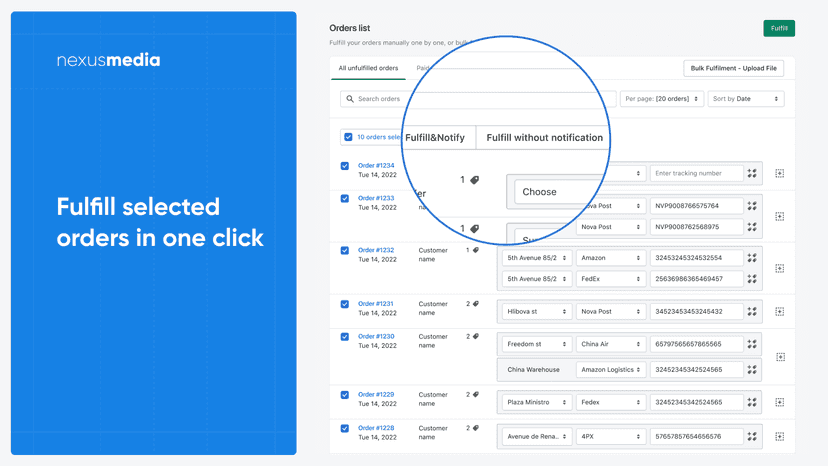Viewport: 828px width, 466px height.
Task: Toggle the '10 orders selected' select-all checkbox
Action: [x=348, y=137]
